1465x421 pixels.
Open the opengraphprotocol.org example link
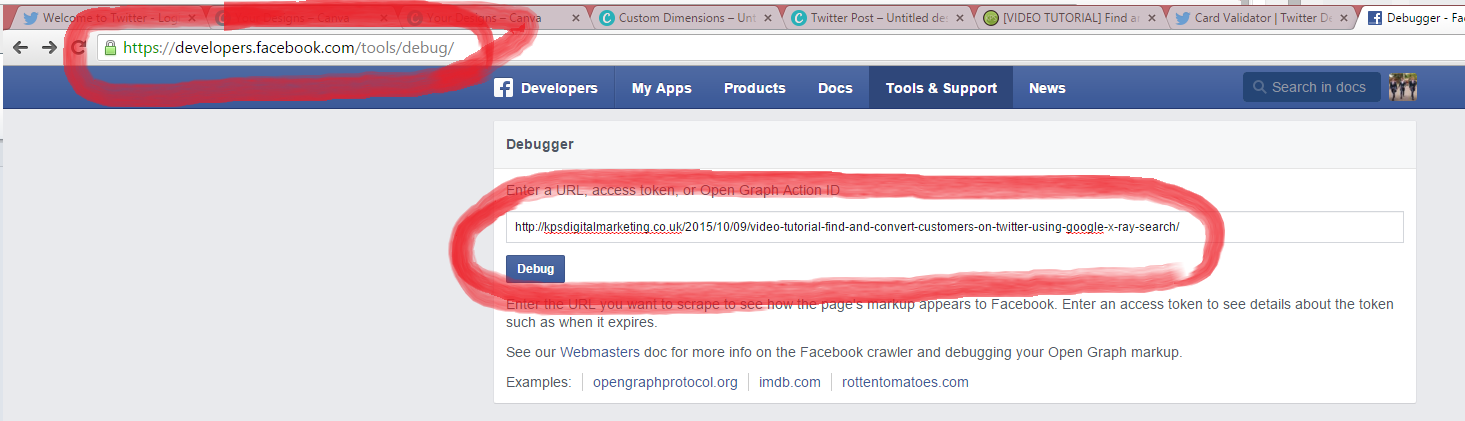click(665, 382)
